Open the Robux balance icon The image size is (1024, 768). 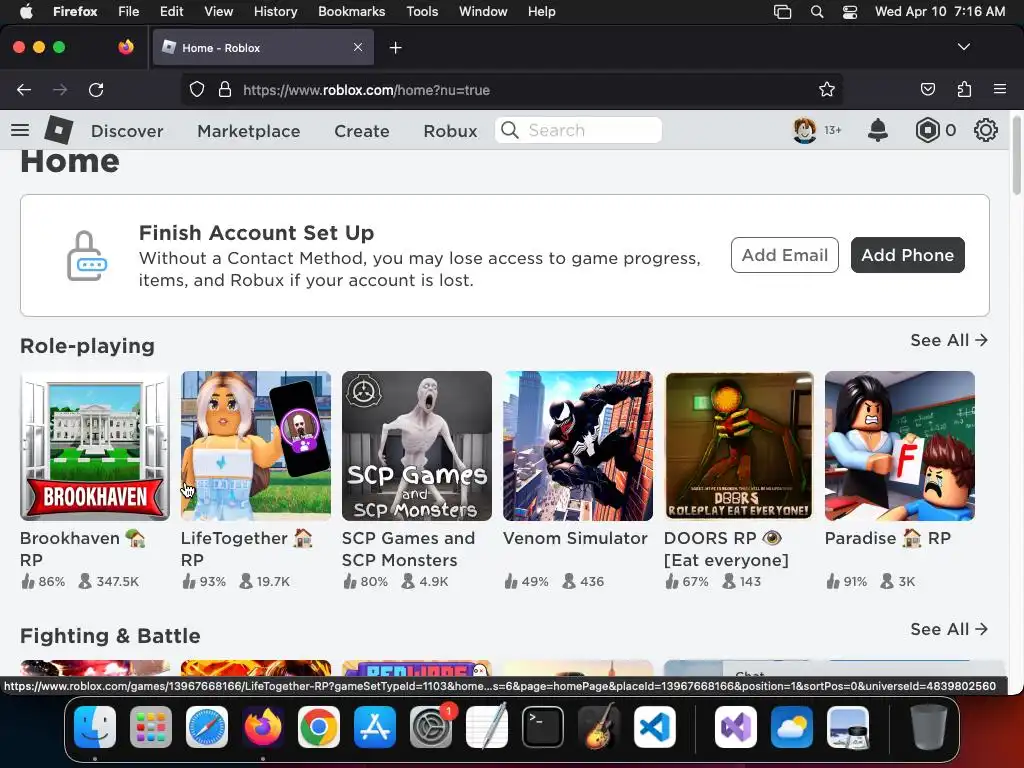point(927,130)
